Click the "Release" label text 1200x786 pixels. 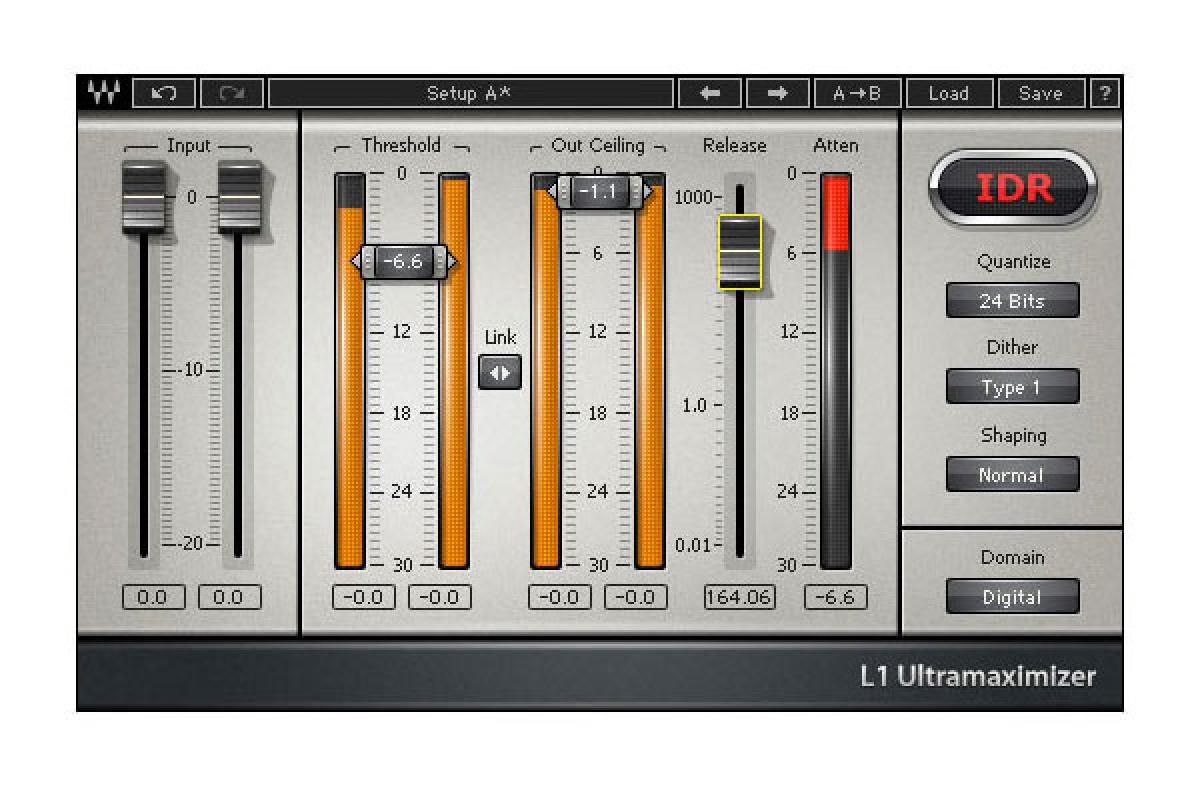coord(735,146)
